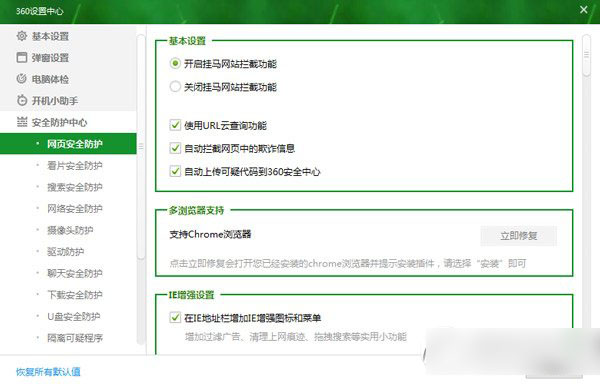Select U盘安全防护 sub-item
Image resolution: width=600 pixels, height=385 pixels.
click(68, 316)
